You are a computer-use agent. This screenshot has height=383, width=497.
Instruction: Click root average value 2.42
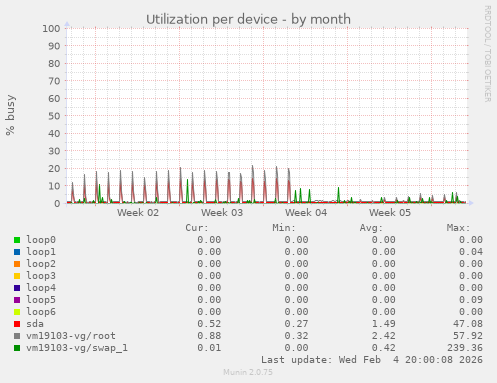(x=383, y=336)
